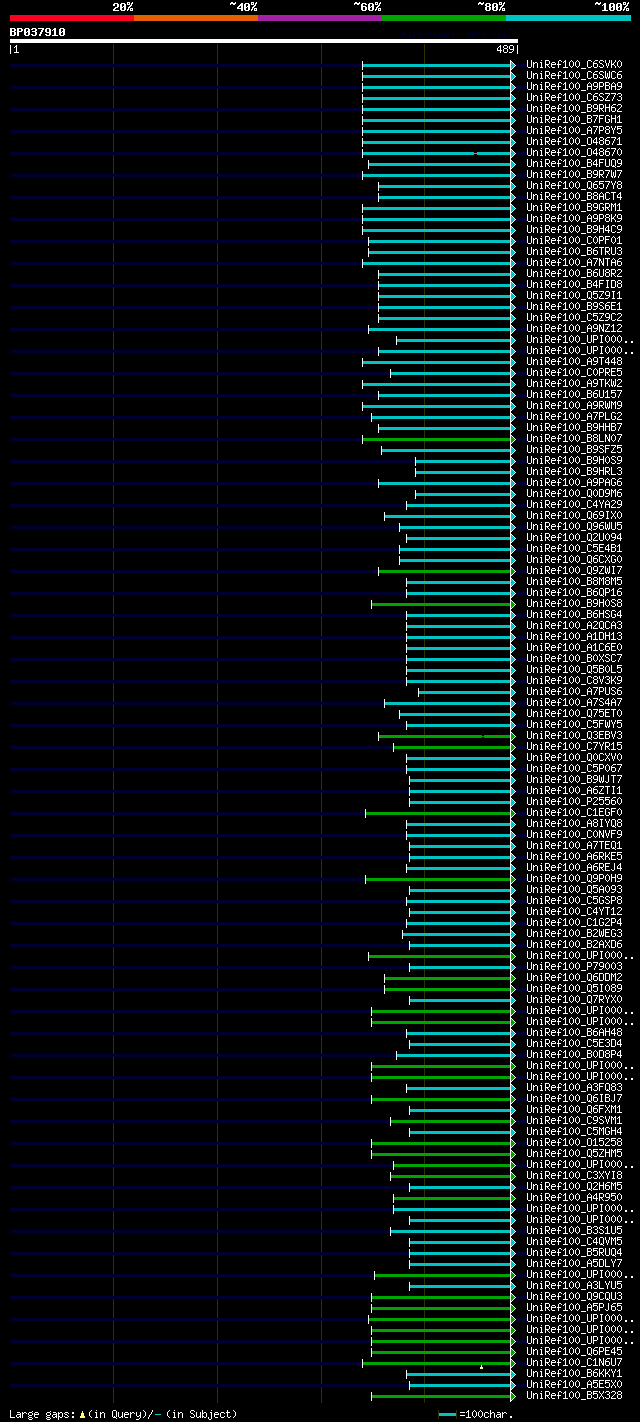This screenshot has width=640, height=1422.
Task: Choose entry UniRef100_B0D8P4
Action: [x=574, y=1054]
